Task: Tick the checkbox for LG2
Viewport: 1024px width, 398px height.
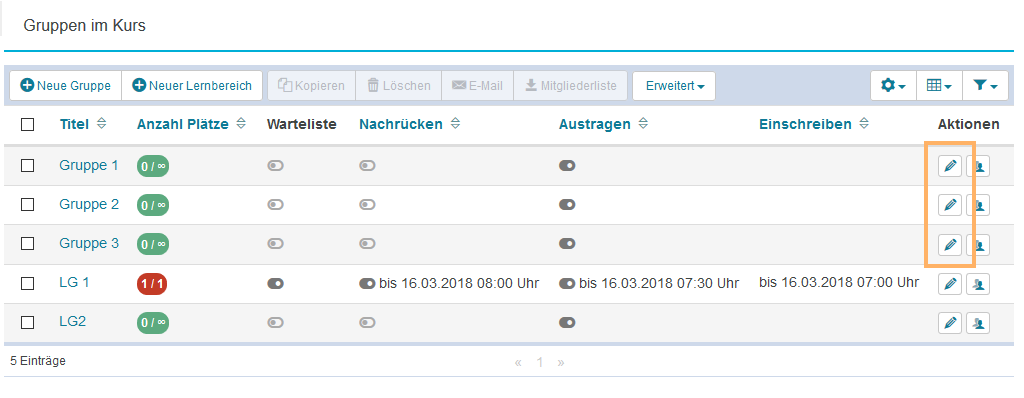Action: click(x=27, y=322)
